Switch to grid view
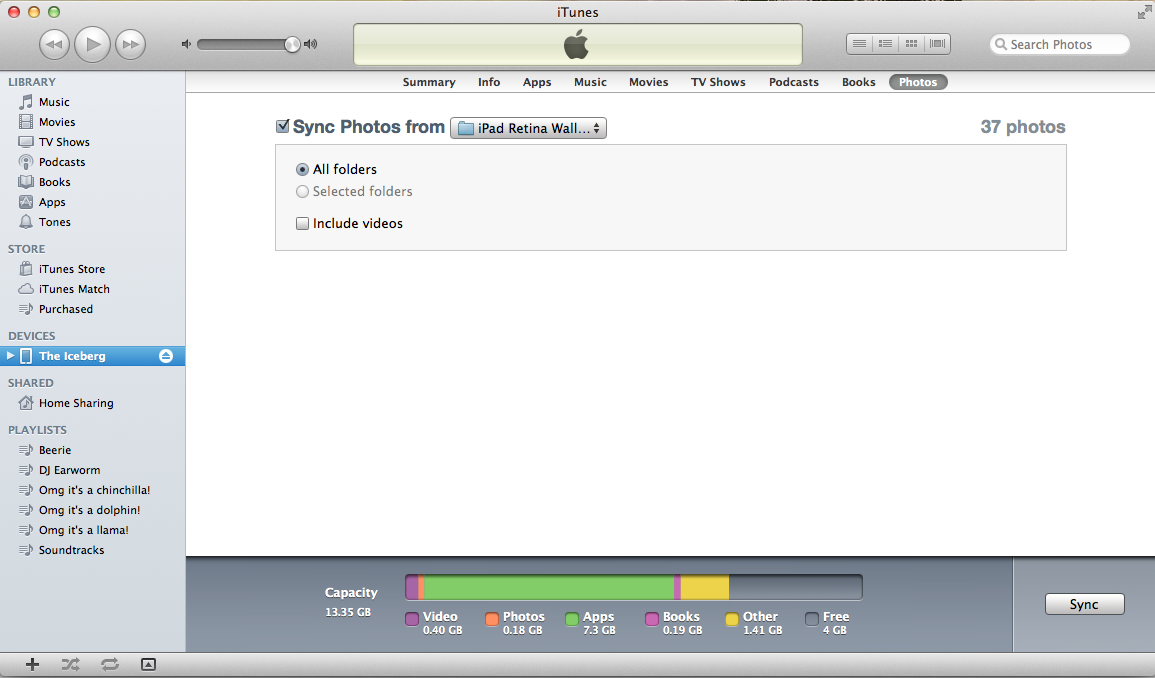This screenshot has width=1155, height=678. (911, 44)
